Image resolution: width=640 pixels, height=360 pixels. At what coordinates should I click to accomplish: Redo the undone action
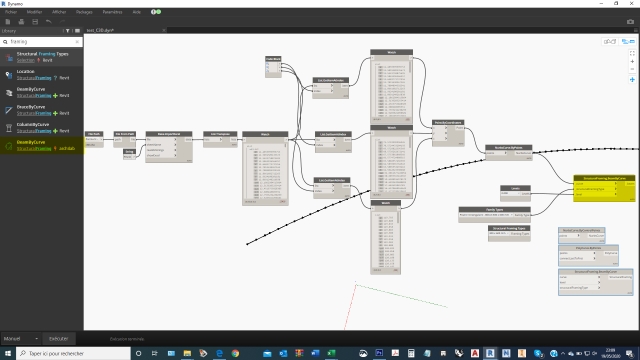[62, 22]
